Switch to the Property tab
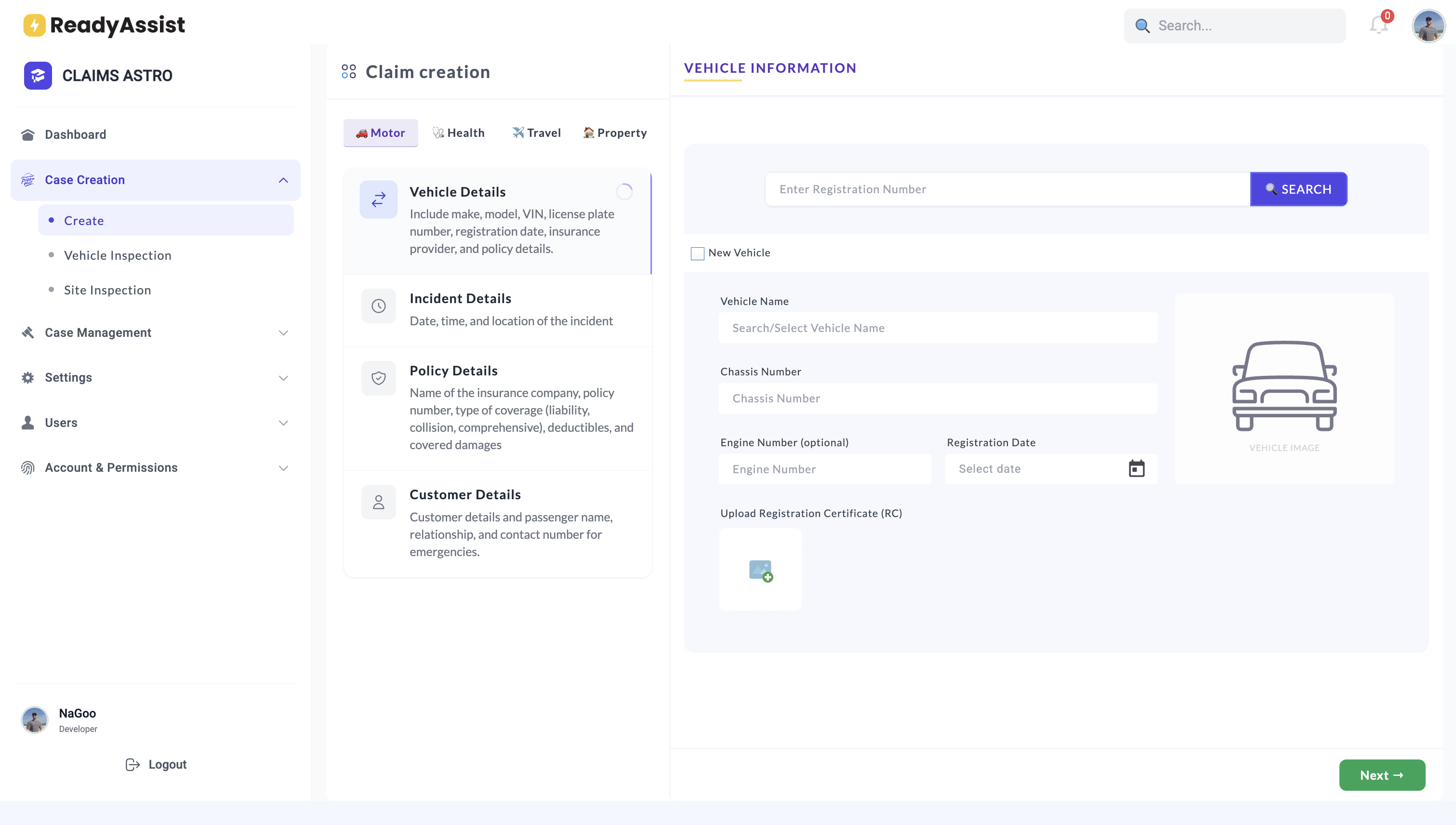 [615, 133]
